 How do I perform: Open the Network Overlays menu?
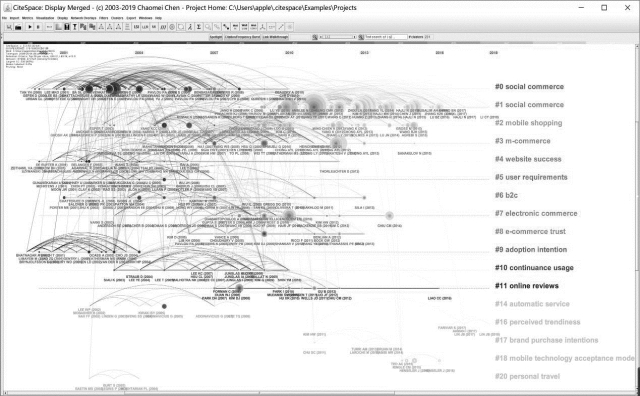[83, 18]
